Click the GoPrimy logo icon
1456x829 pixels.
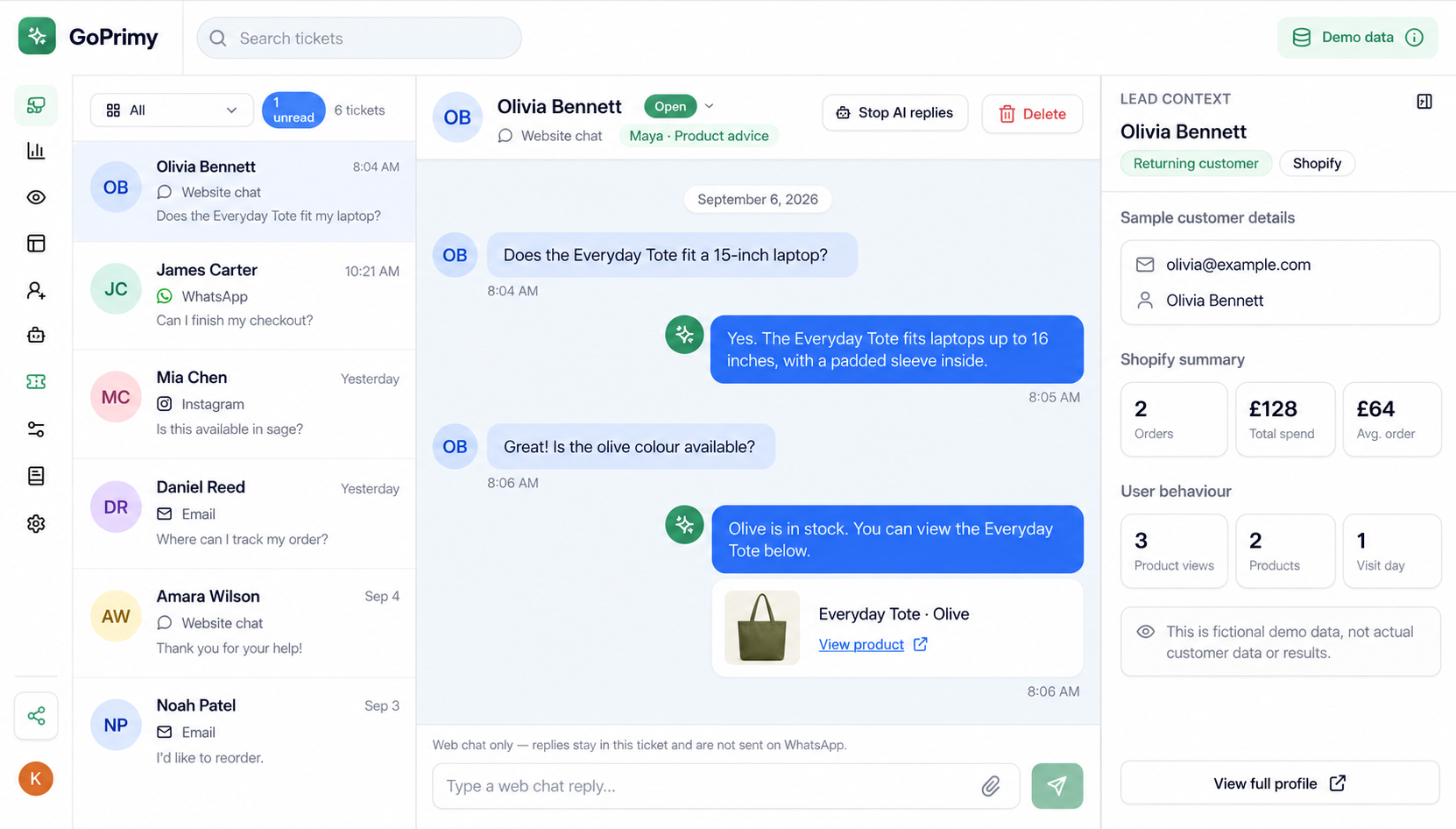[37, 36]
